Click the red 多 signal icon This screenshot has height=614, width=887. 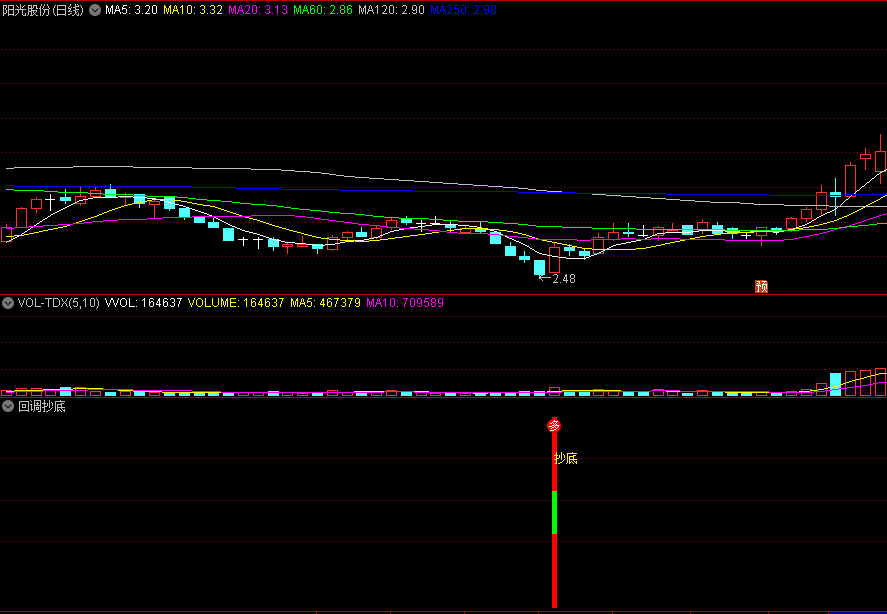[554, 426]
